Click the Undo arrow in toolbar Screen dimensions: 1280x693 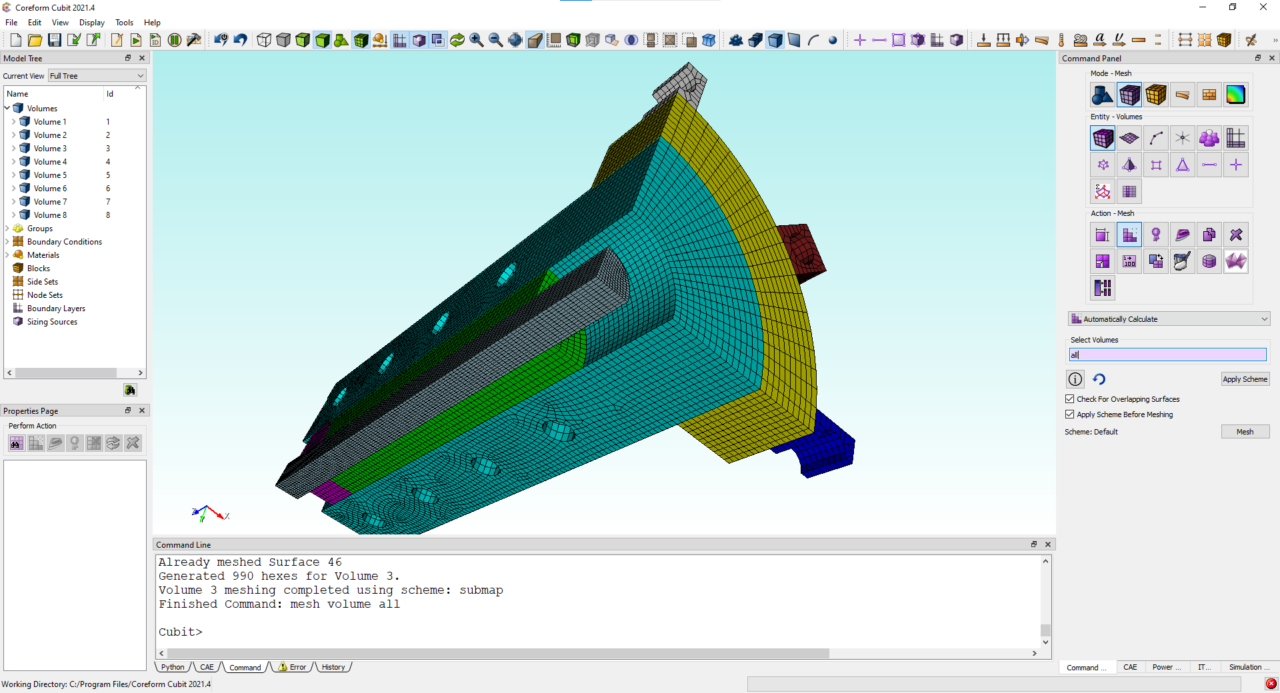point(240,40)
